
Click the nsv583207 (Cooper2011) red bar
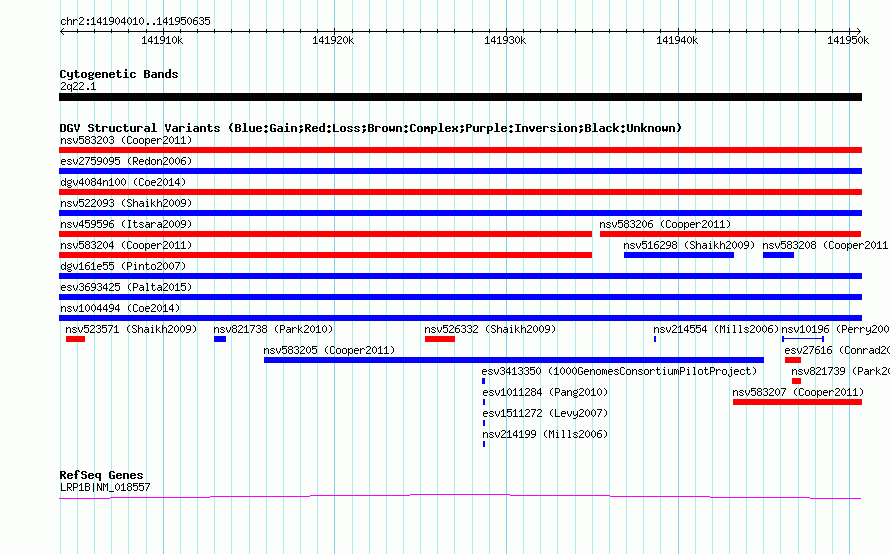click(797, 402)
